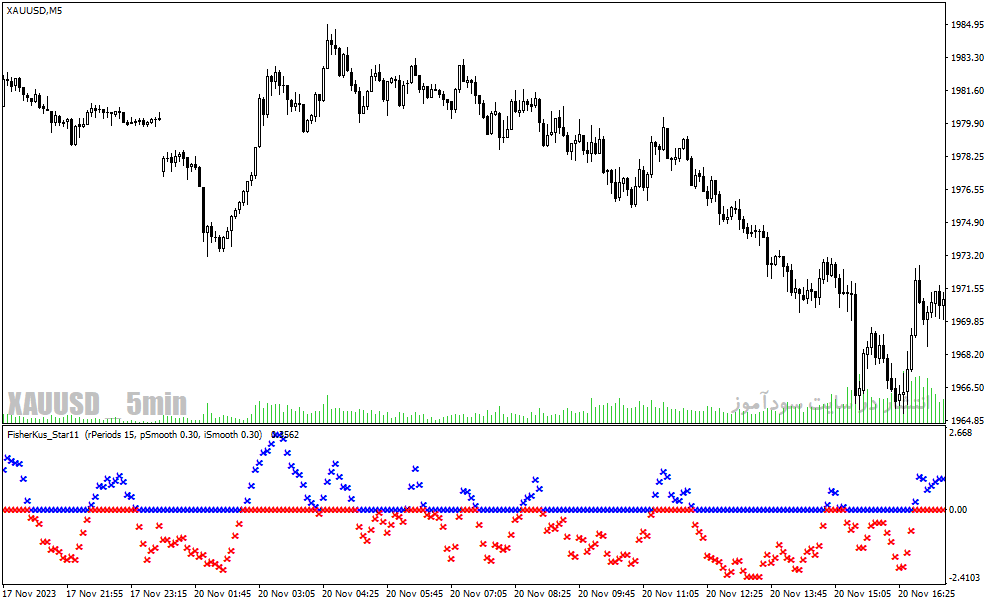Select the FisherKus_Star11 indicator label
This screenshot has width=991, height=605.
tap(43, 434)
